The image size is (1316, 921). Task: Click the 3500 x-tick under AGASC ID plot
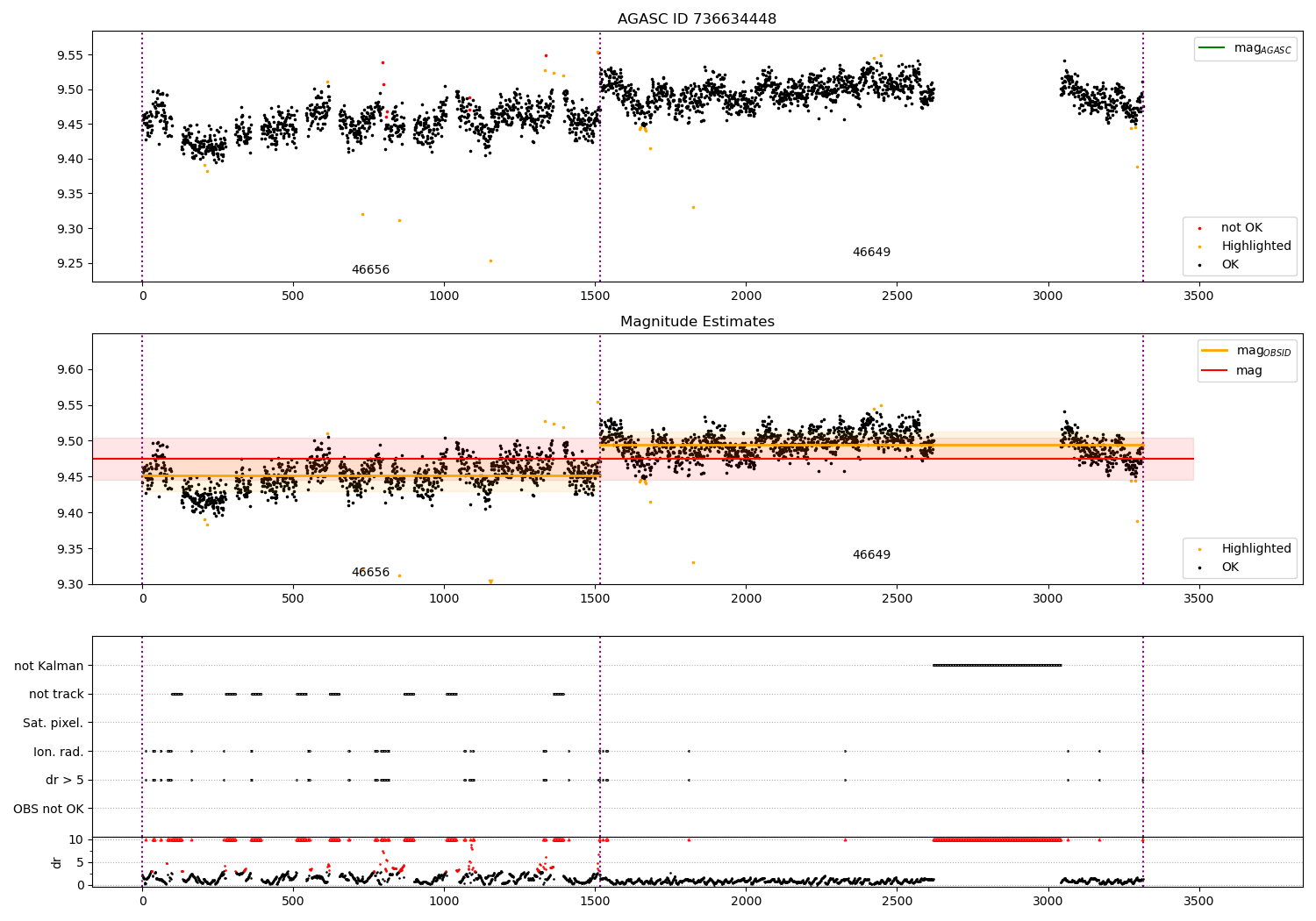1198,296
